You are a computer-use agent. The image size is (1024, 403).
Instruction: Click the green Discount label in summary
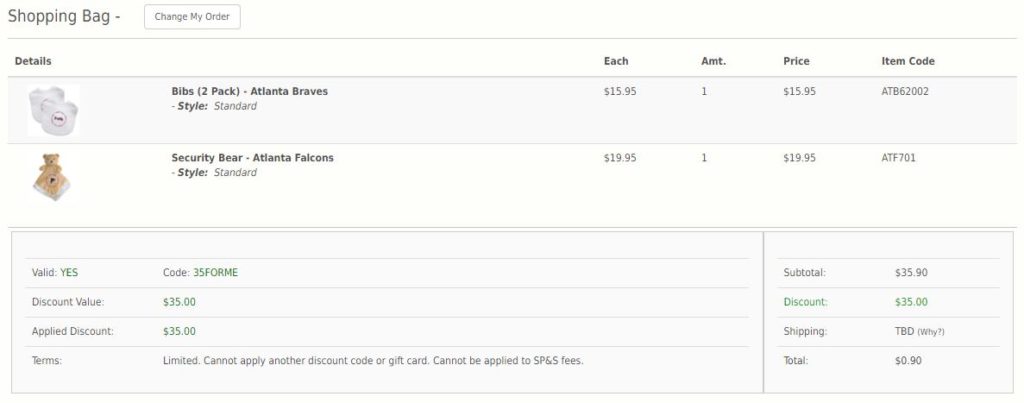point(808,302)
